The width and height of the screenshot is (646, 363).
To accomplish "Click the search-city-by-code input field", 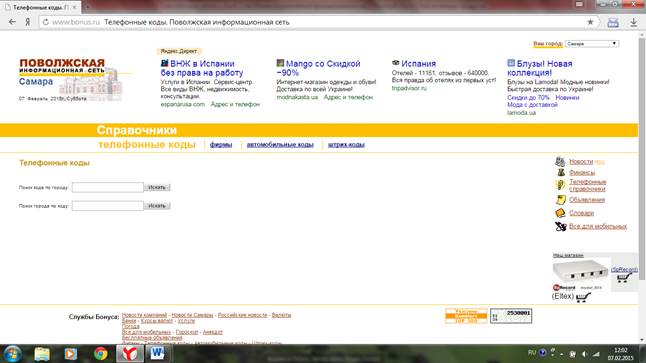I will (x=108, y=206).
